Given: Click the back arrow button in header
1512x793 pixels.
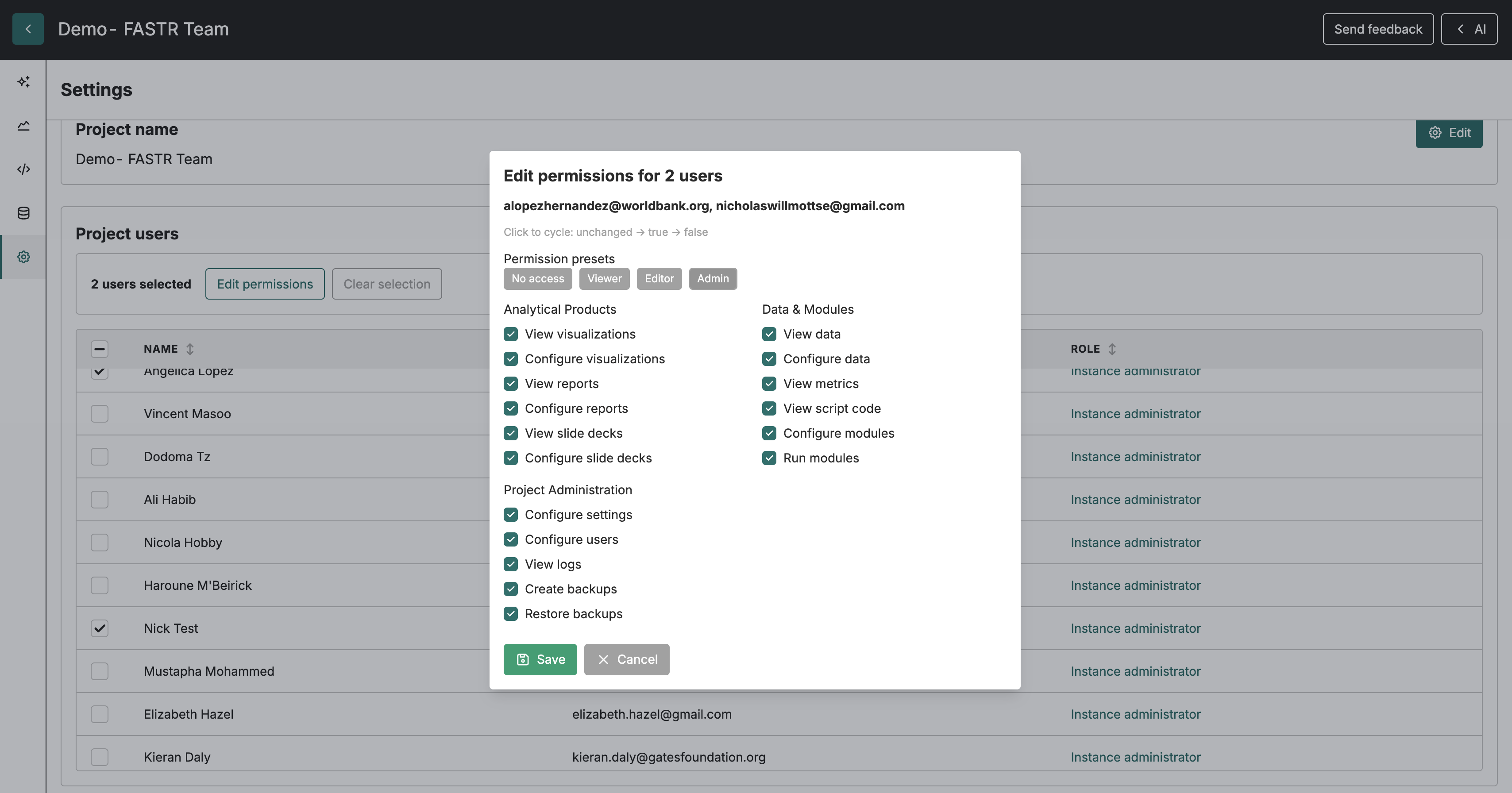Looking at the screenshot, I should [x=27, y=29].
